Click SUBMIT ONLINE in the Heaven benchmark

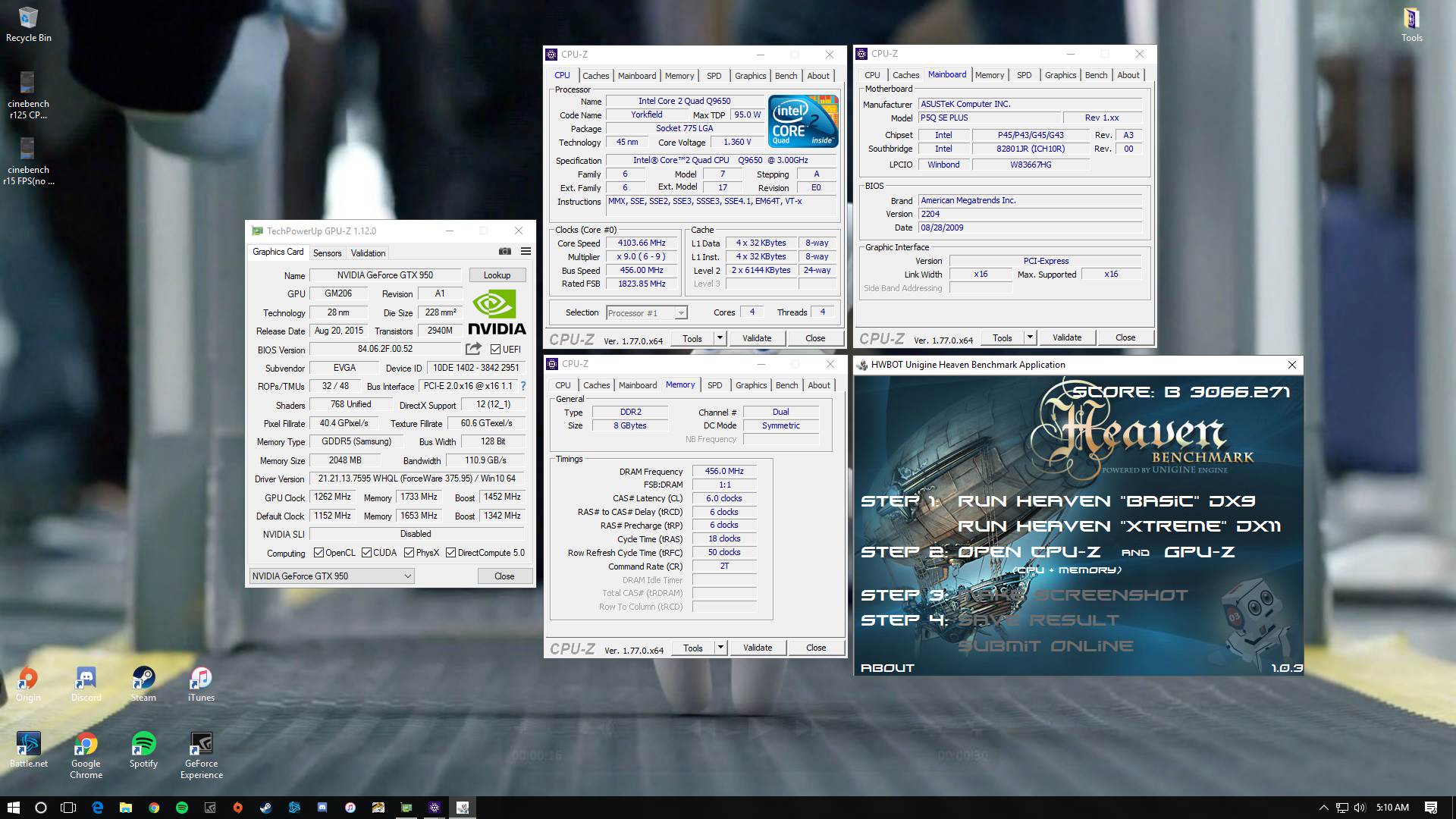click(x=1046, y=646)
